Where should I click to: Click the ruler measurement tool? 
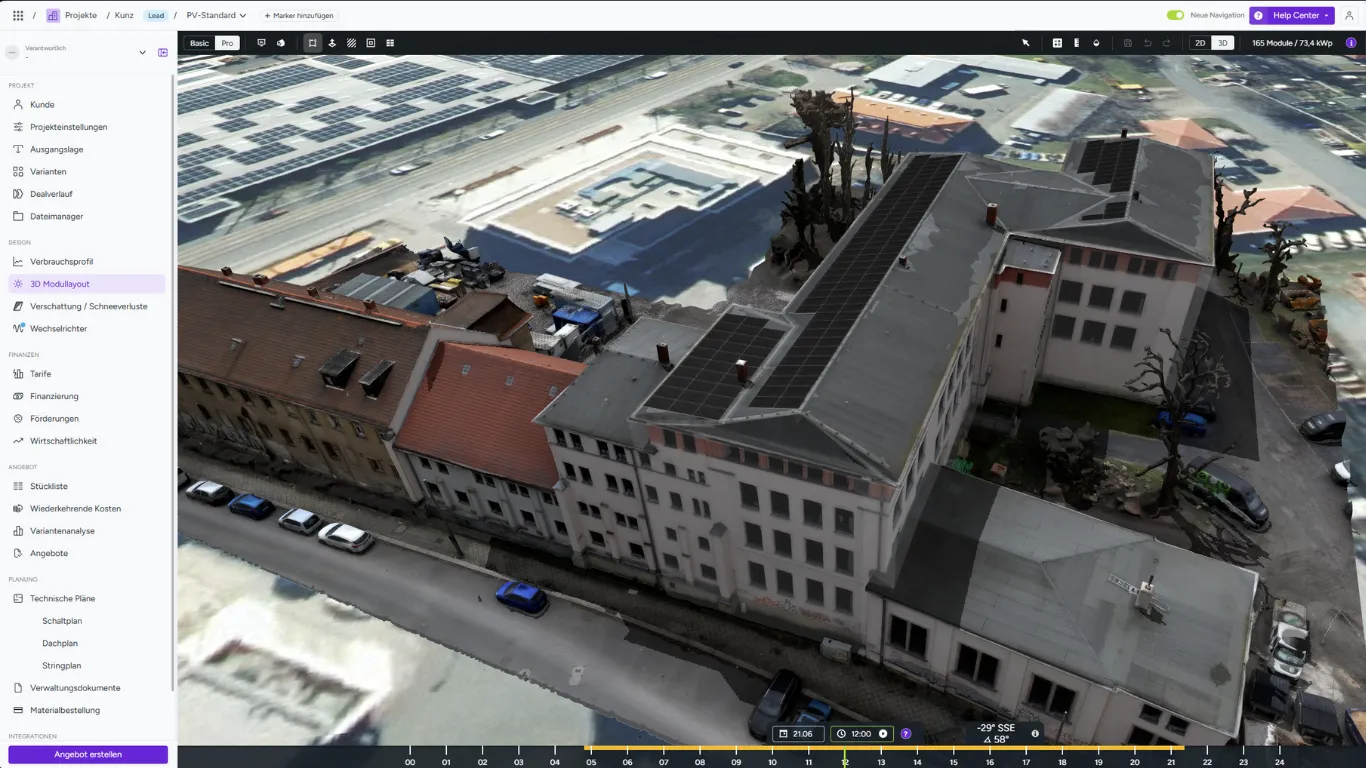pos(1077,43)
